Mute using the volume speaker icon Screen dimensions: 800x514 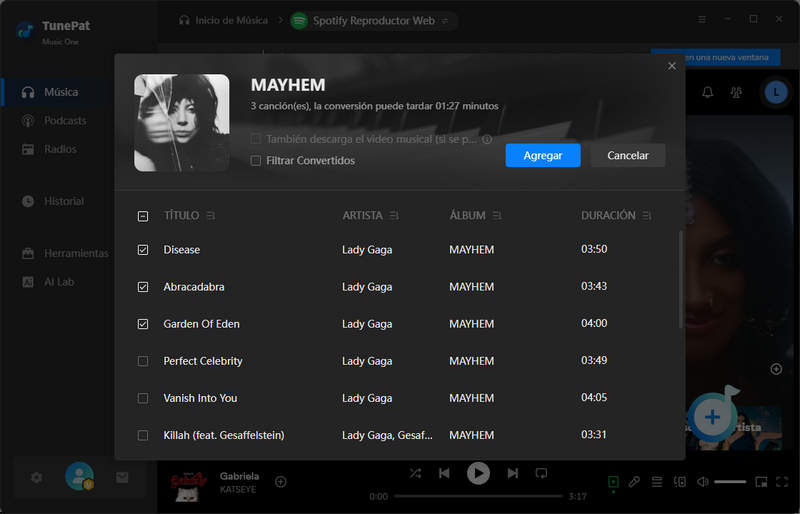coord(703,481)
